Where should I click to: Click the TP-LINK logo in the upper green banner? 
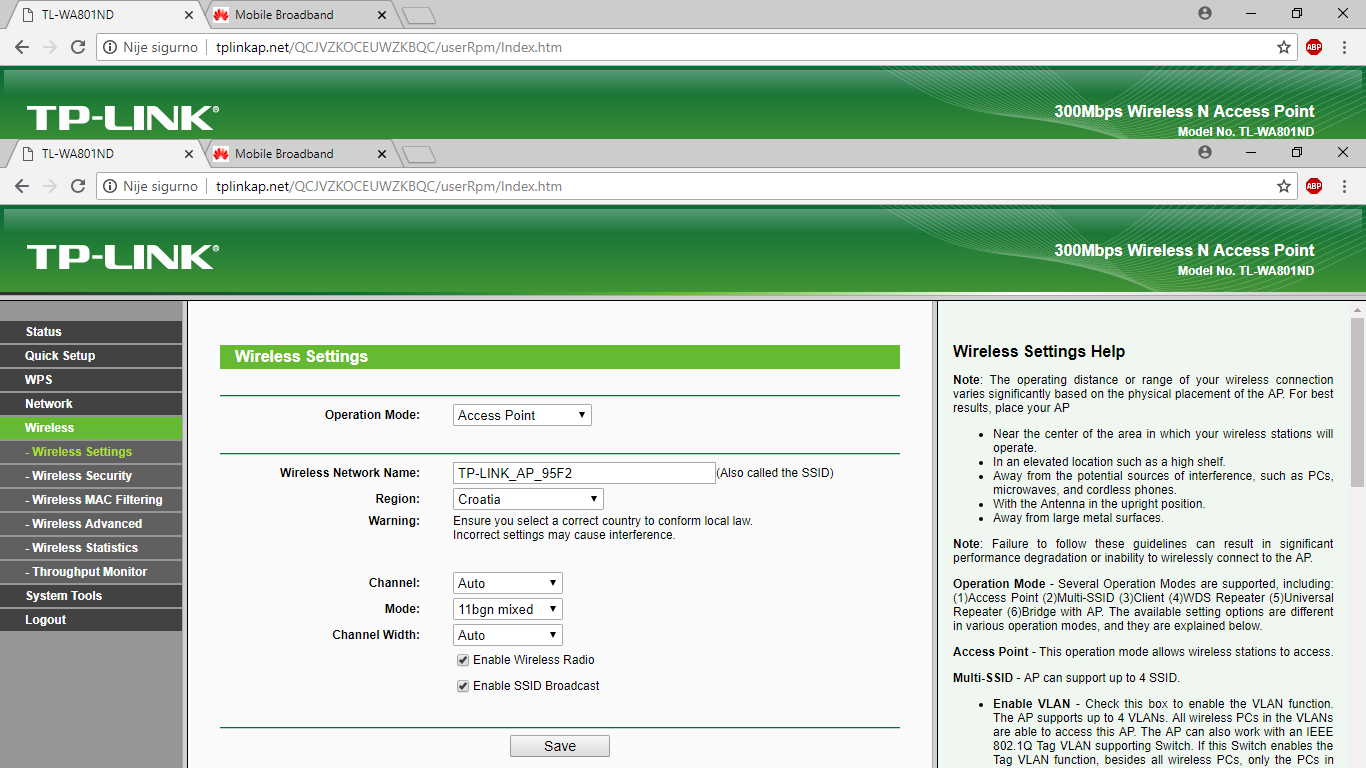(x=122, y=118)
